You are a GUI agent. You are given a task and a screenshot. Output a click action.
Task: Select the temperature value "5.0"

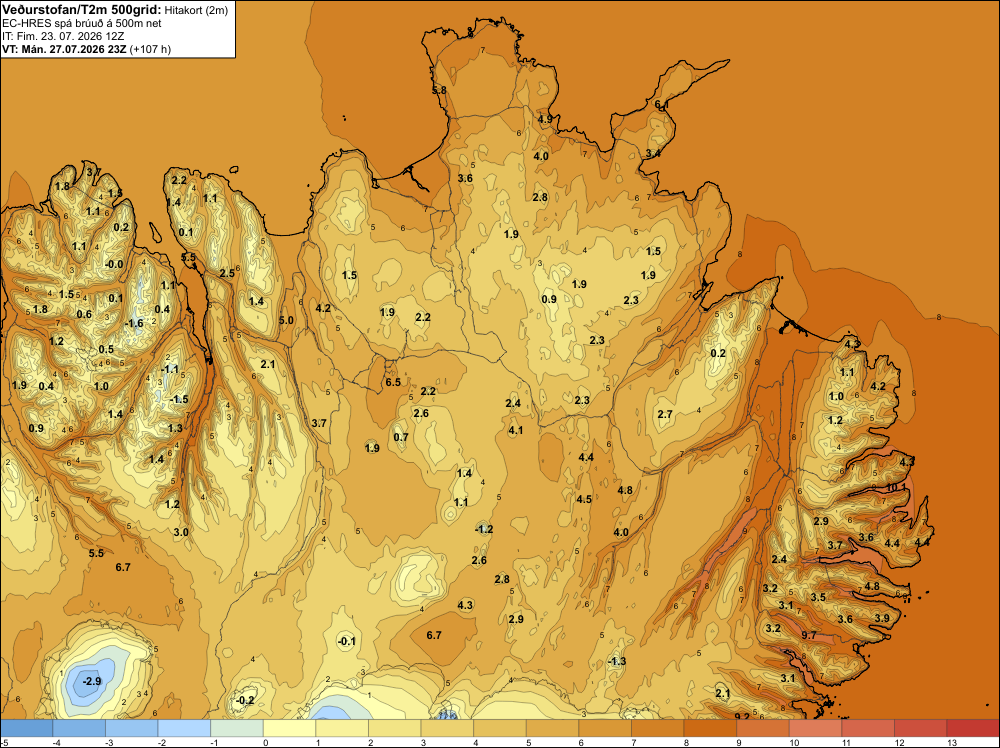tap(286, 320)
